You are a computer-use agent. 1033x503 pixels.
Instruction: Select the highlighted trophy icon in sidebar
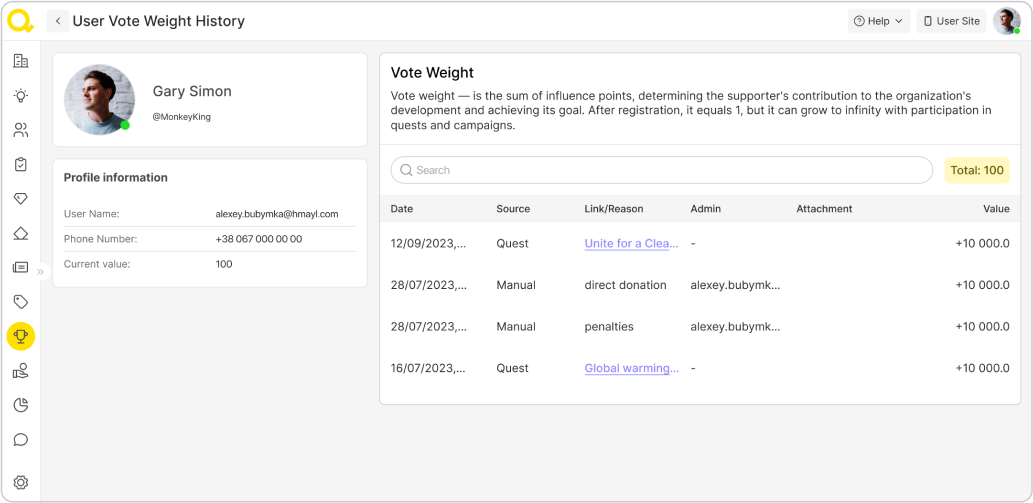(20, 336)
